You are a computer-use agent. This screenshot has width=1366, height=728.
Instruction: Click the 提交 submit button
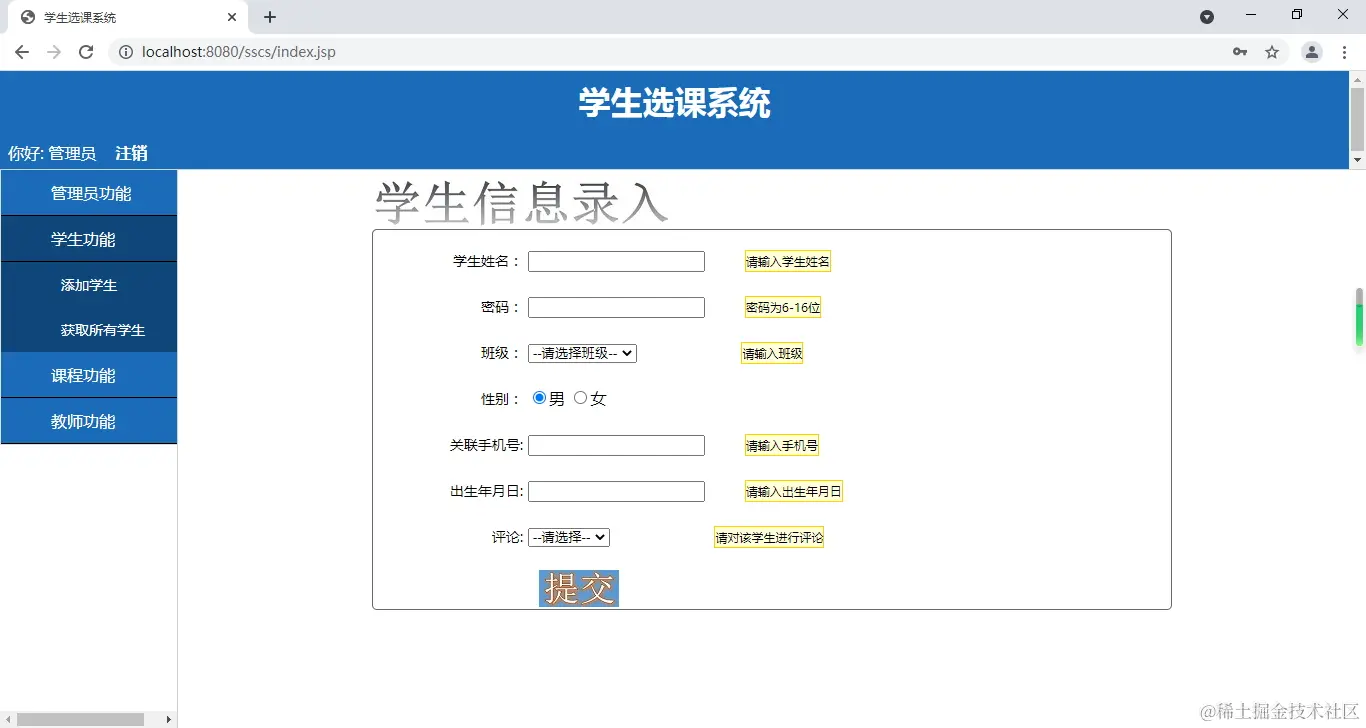point(578,588)
